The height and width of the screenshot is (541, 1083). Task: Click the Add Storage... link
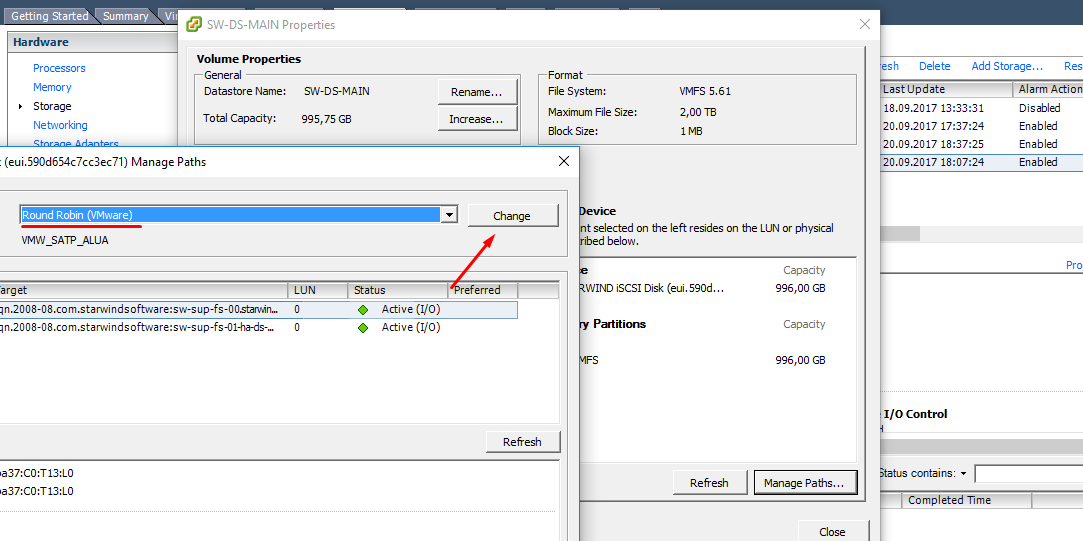(x=1007, y=66)
